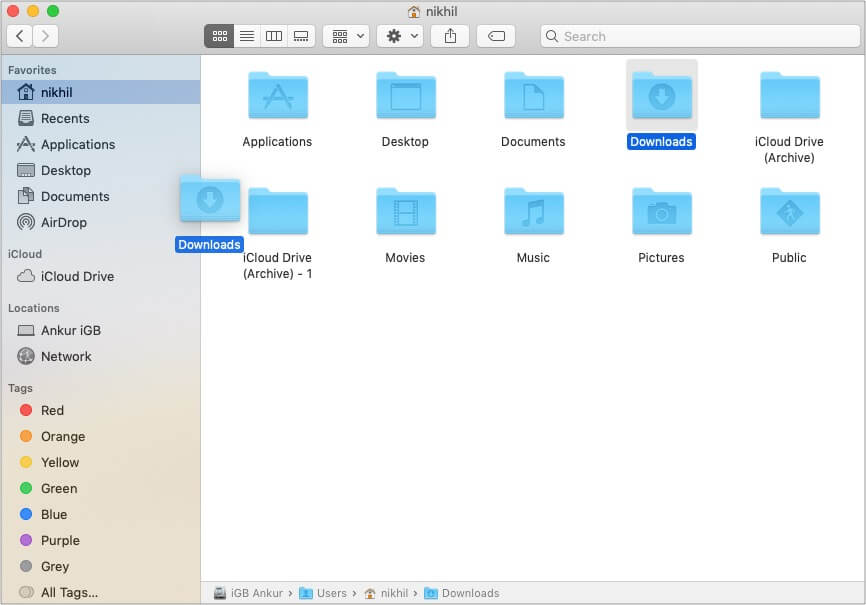Click the Edit Tags toolbar icon
Viewport: 866px width, 605px height.
click(496, 36)
